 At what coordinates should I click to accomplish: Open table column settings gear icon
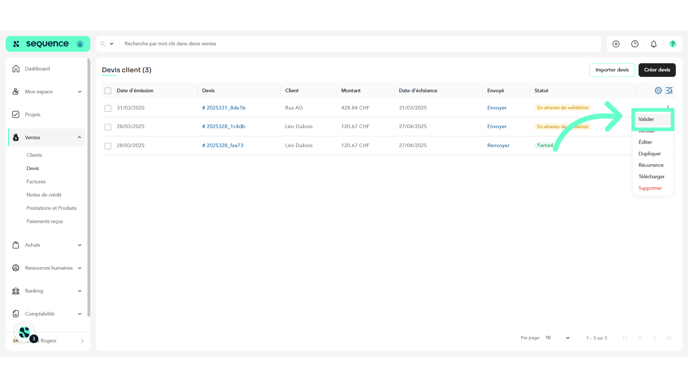pyautogui.click(x=658, y=90)
